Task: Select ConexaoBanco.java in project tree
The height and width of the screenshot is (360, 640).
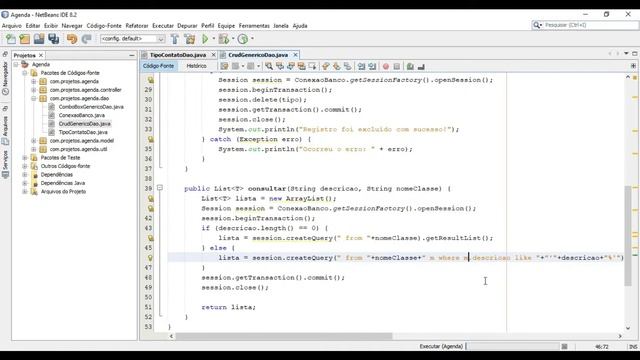Action: [82, 116]
